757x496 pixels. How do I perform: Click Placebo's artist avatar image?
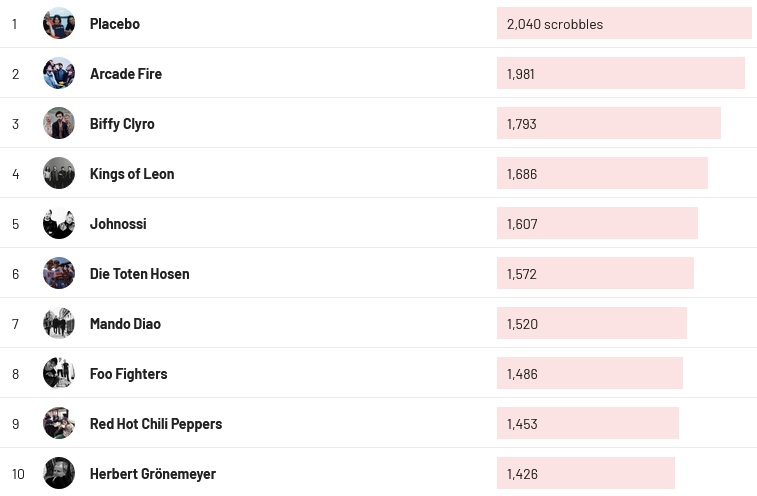[x=59, y=23]
